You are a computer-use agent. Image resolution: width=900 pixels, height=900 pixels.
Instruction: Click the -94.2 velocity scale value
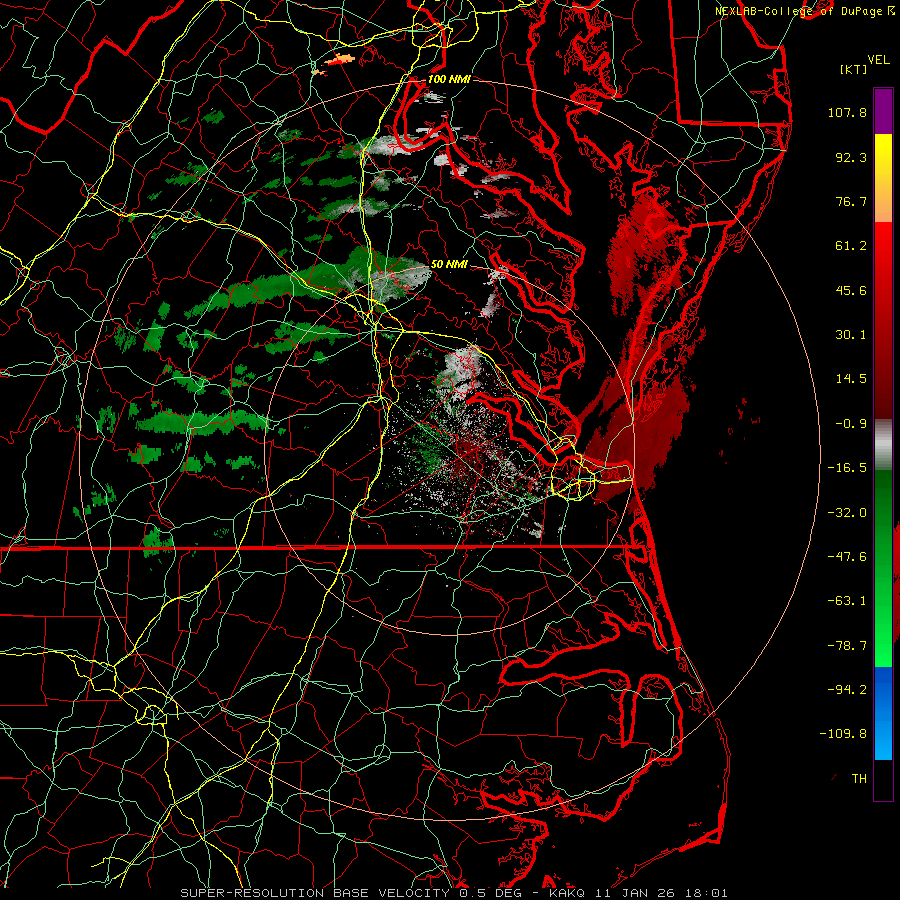pyautogui.click(x=847, y=689)
